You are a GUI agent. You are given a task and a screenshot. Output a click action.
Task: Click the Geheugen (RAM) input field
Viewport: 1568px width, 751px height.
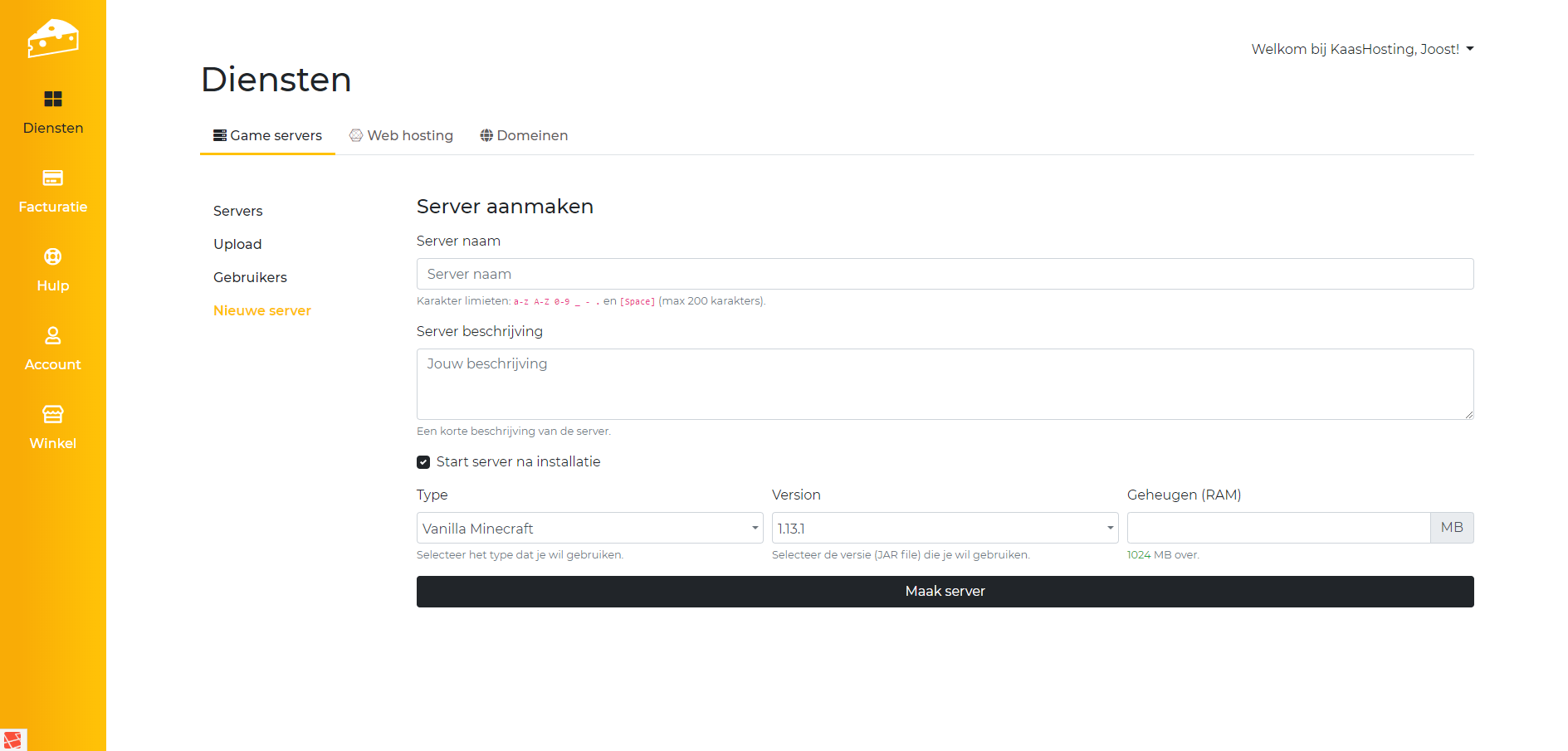[1278, 528]
